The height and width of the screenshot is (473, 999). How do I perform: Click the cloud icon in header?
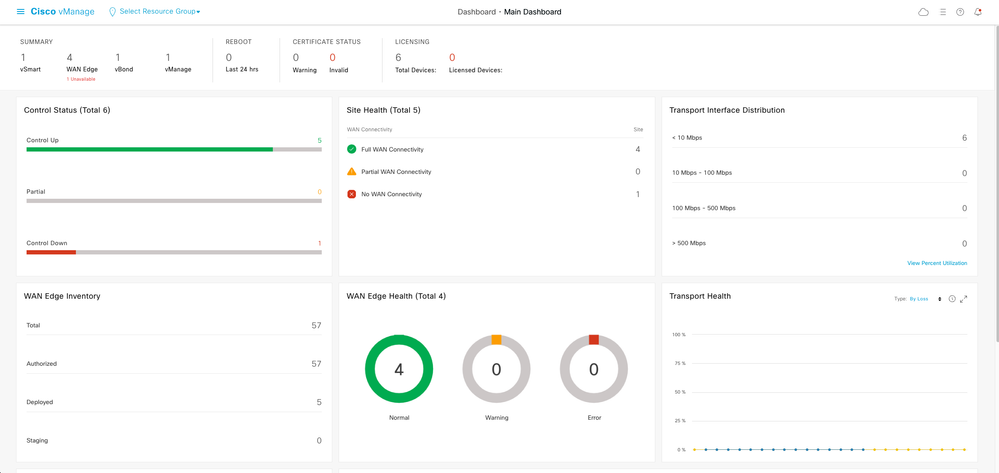923,12
